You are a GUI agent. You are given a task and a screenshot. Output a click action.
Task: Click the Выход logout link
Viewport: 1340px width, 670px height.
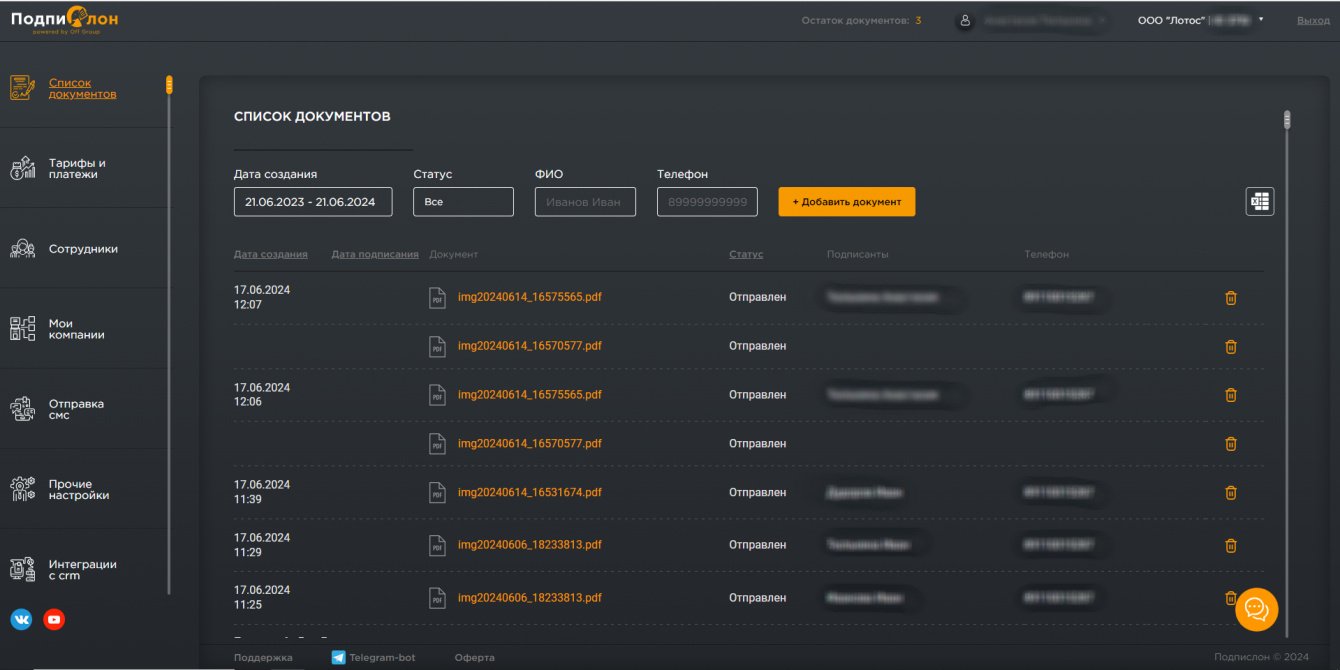1313,20
